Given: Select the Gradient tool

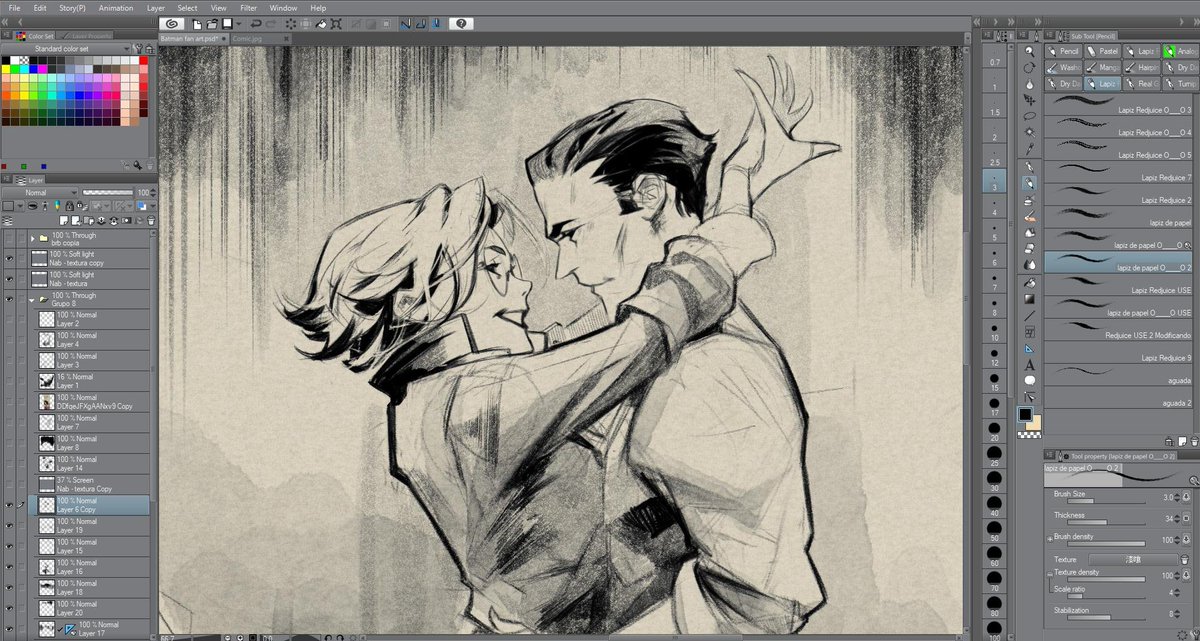Looking at the screenshot, I should [1029, 299].
